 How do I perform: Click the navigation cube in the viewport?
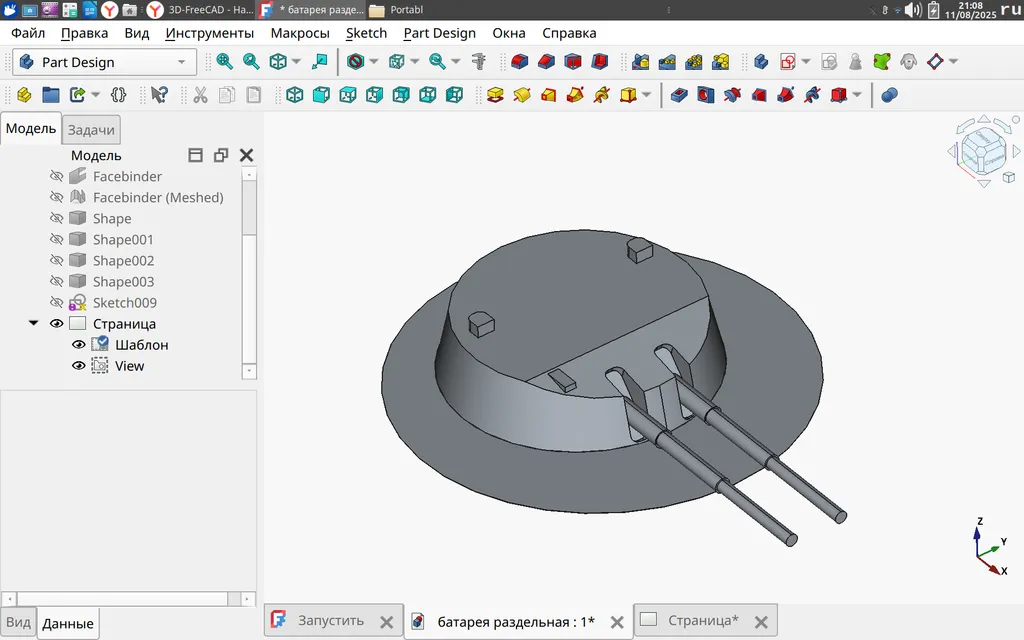pyautogui.click(x=983, y=151)
